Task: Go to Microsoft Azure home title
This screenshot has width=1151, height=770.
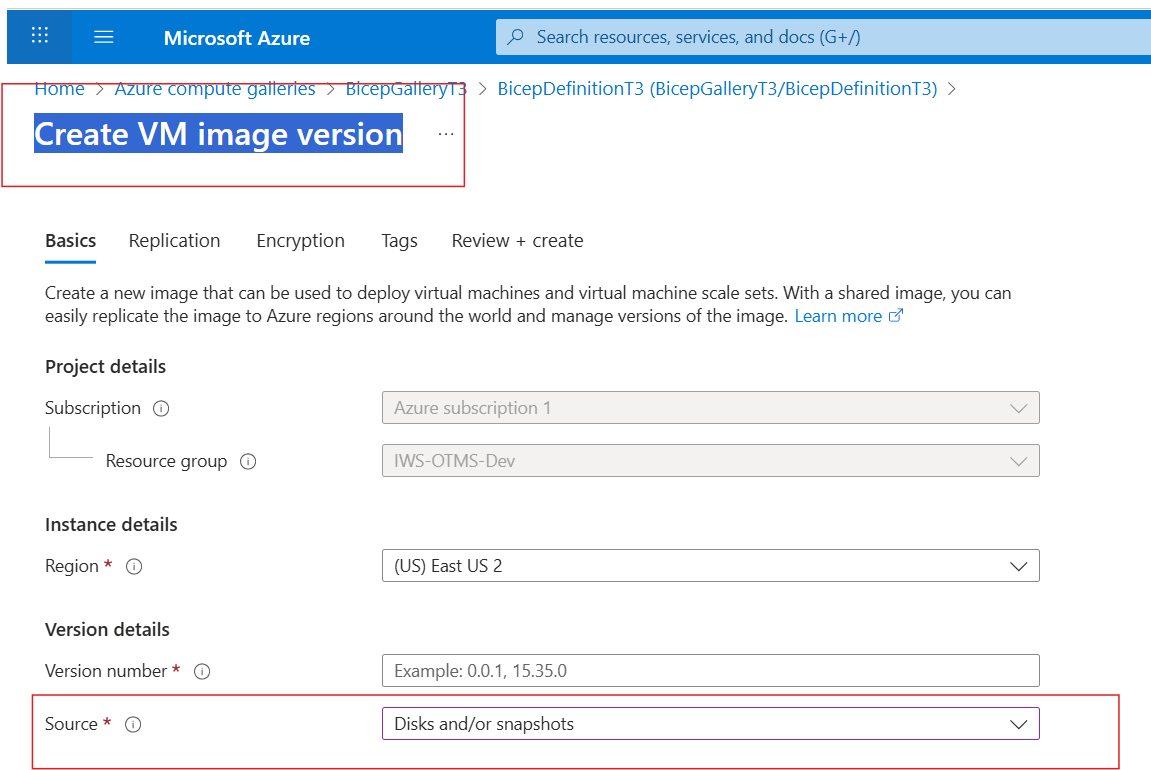Action: (x=236, y=38)
